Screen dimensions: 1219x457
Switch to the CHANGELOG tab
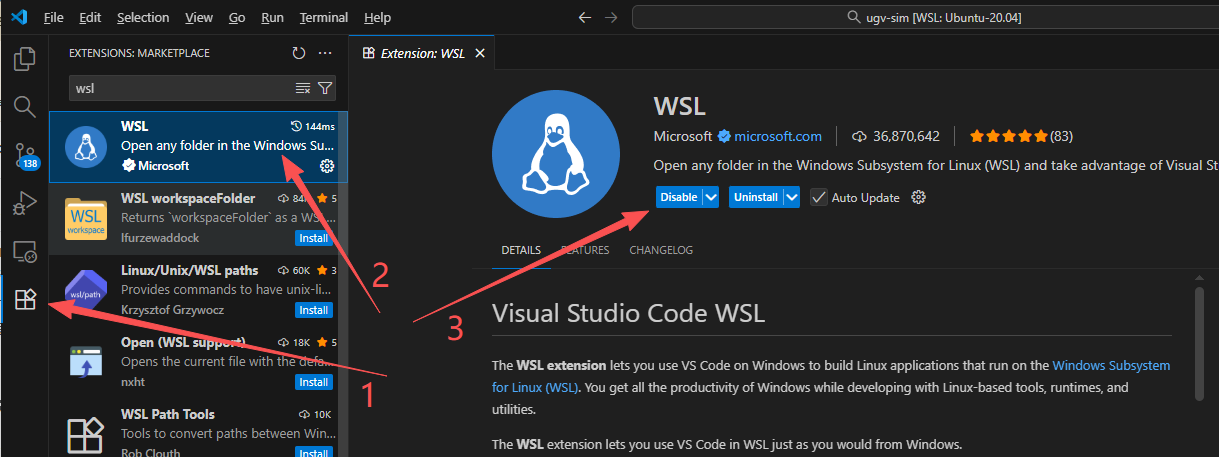point(661,250)
